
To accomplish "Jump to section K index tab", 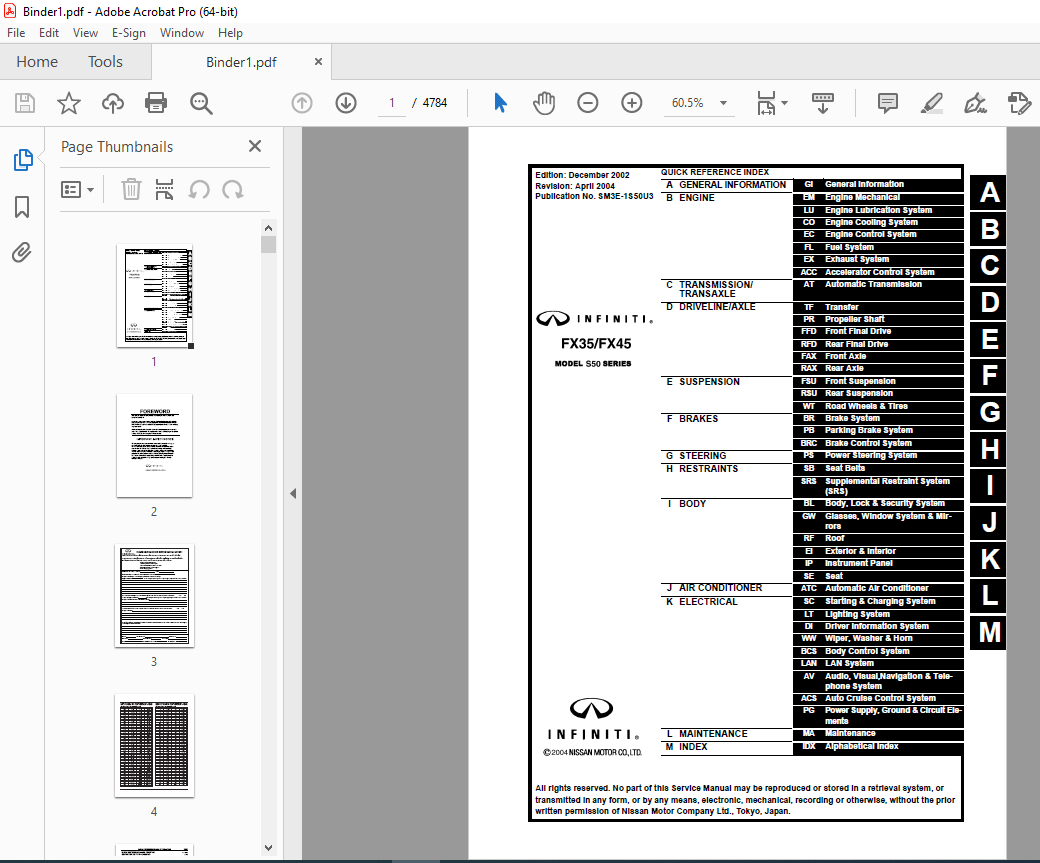I will coord(988,559).
